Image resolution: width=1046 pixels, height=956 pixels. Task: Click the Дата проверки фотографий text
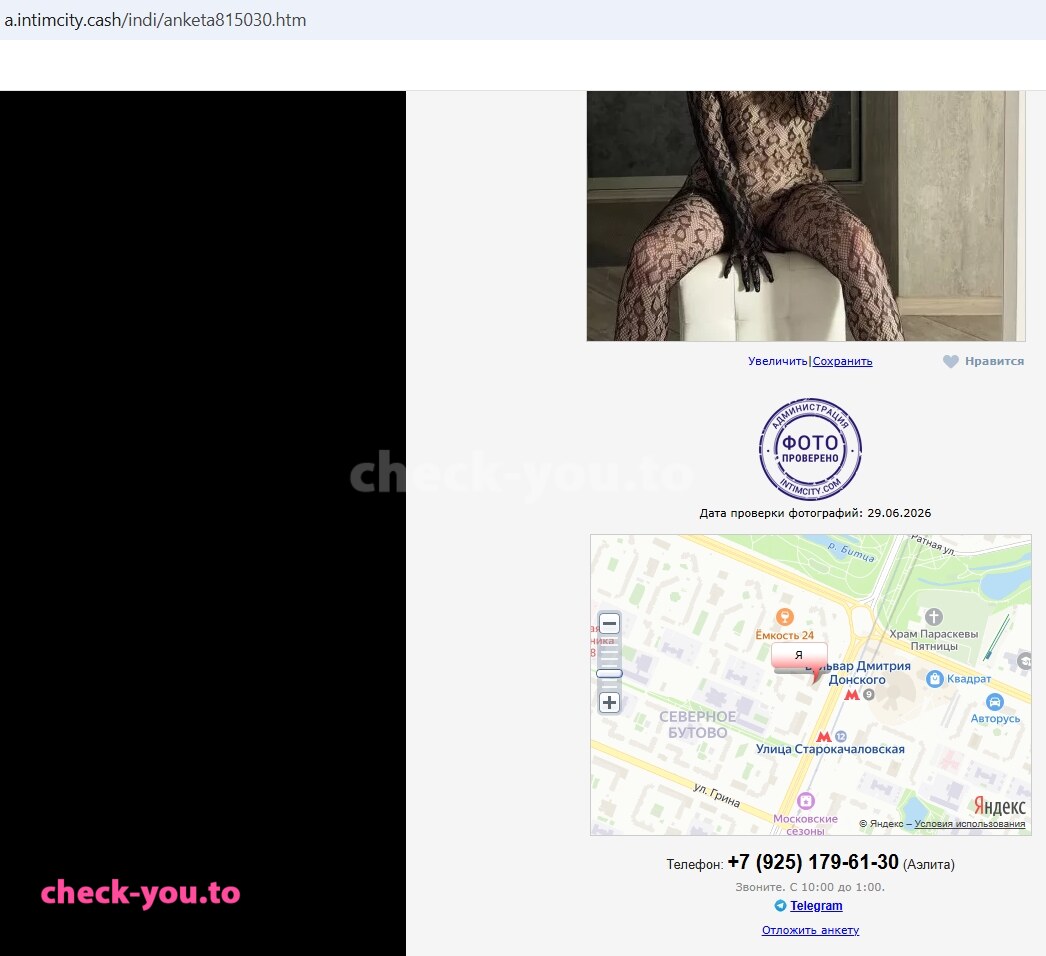[x=815, y=513]
